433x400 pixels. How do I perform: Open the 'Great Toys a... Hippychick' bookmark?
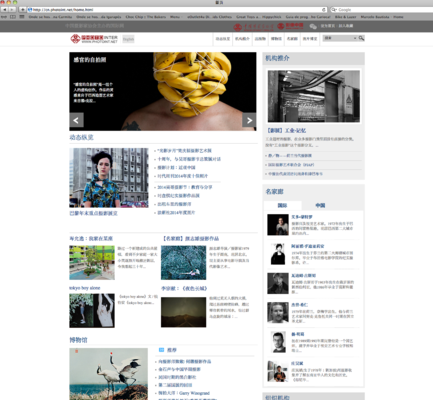click(x=259, y=17)
